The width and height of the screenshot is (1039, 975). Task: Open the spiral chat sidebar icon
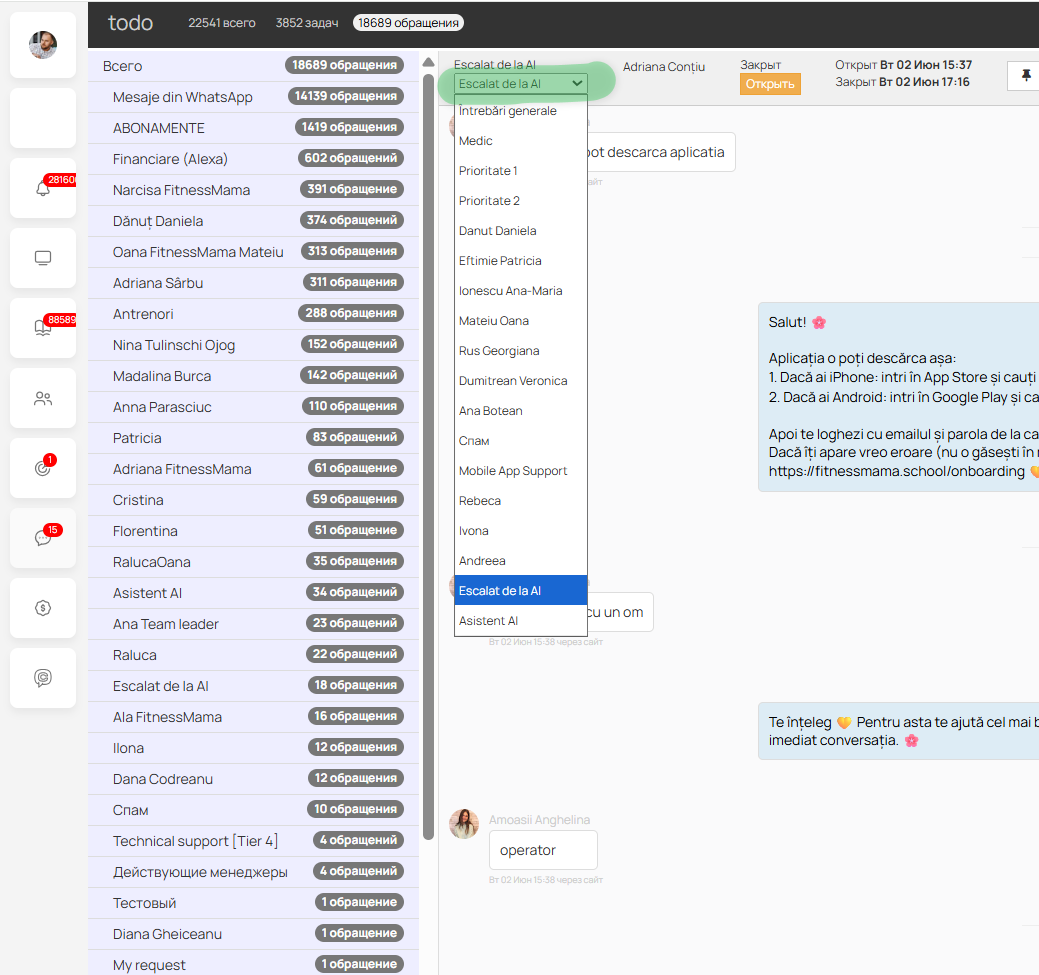tap(43, 677)
